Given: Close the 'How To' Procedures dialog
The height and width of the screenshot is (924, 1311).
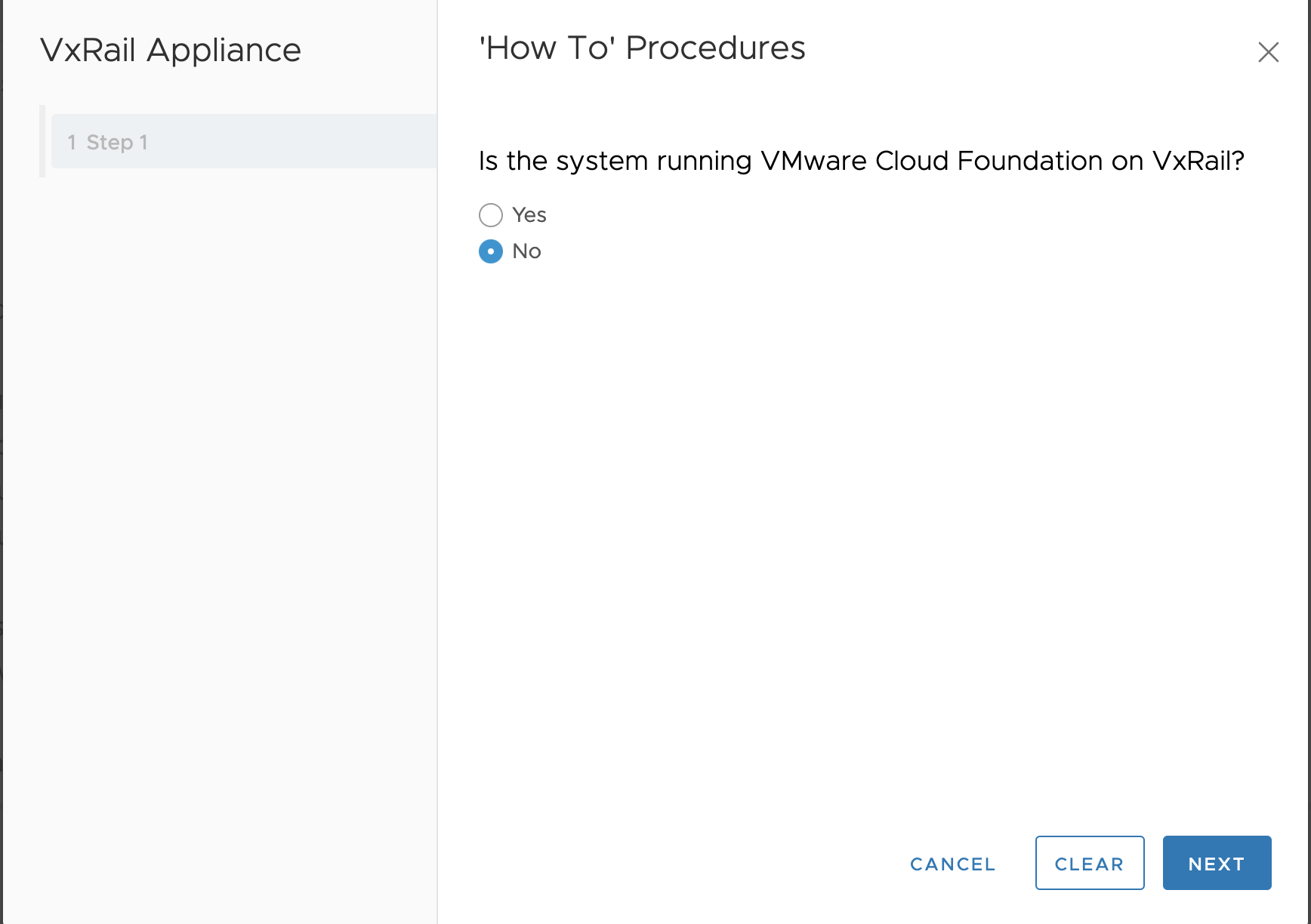Looking at the screenshot, I should click(1268, 52).
